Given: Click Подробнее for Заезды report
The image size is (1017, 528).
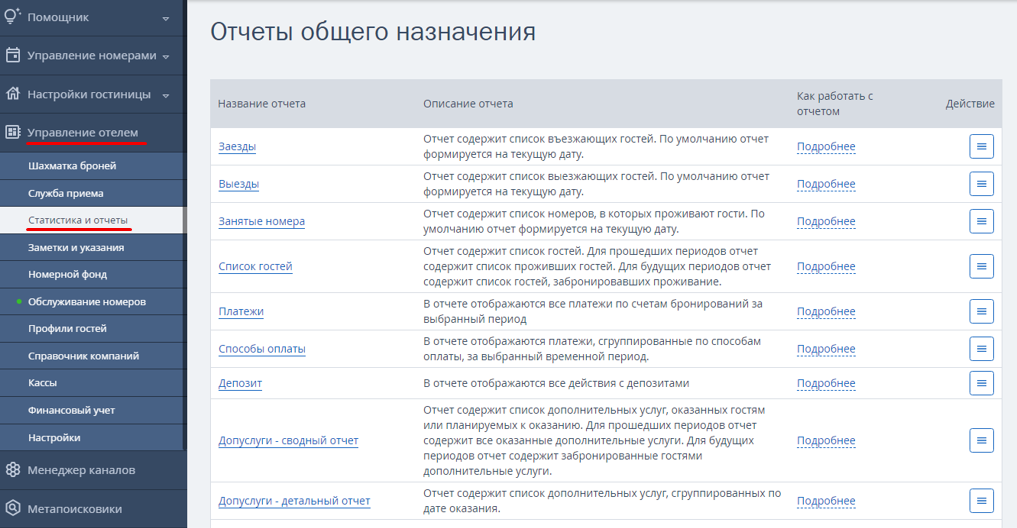Looking at the screenshot, I should pyautogui.click(x=826, y=147).
